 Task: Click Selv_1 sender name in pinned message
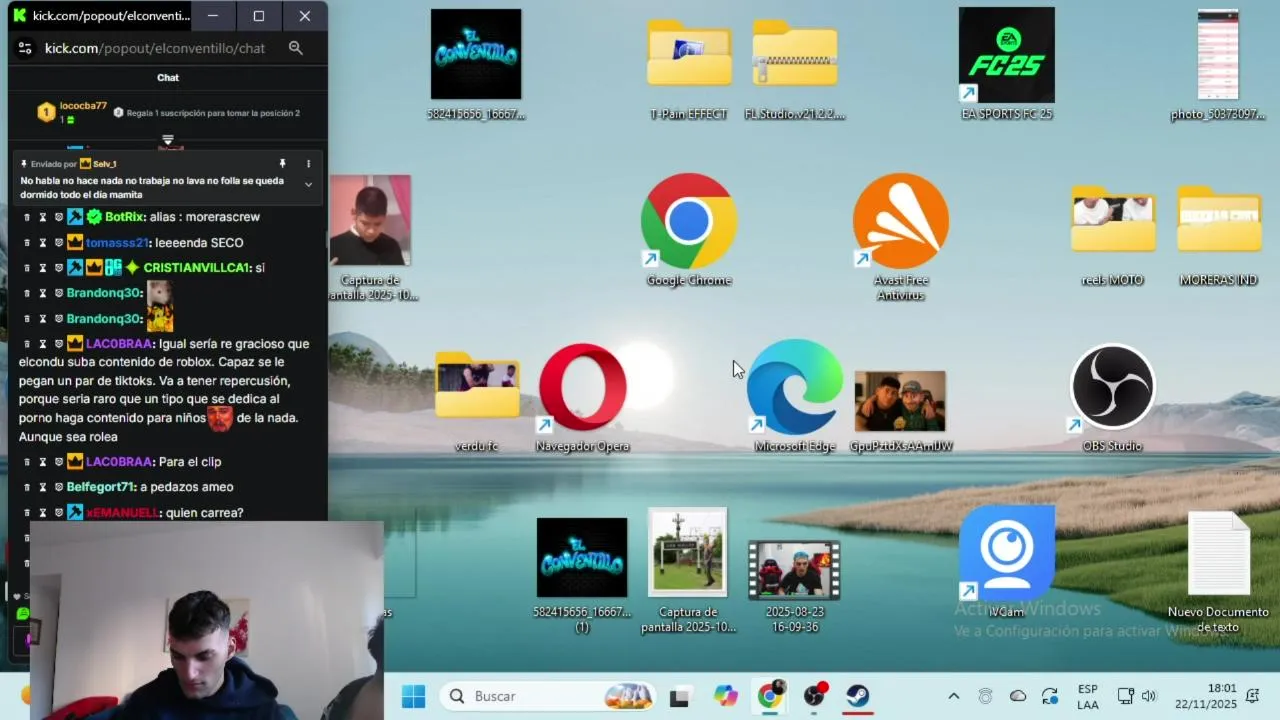tap(105, 164)
